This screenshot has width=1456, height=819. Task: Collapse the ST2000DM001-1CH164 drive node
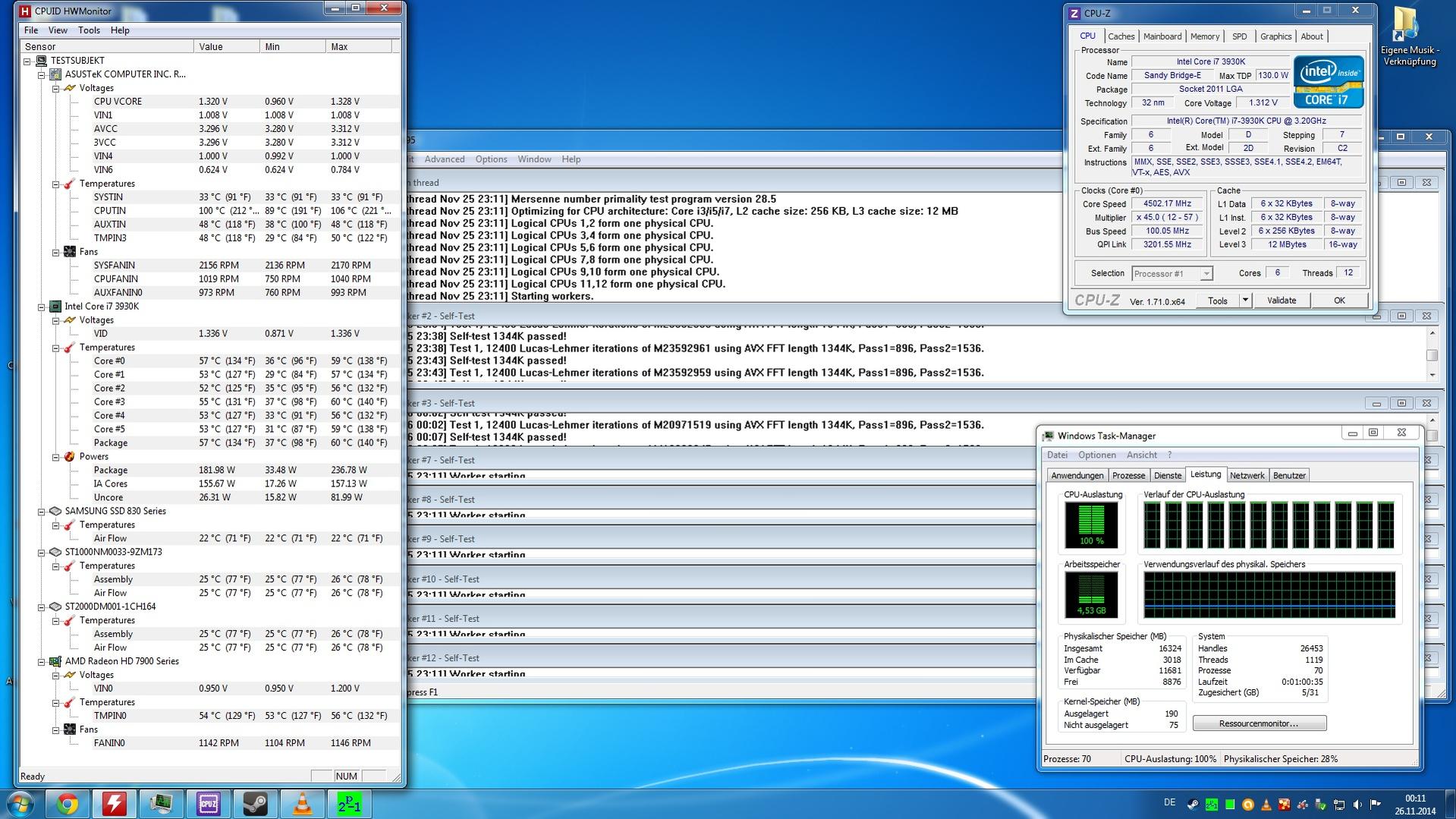click(x=42, y=606)
